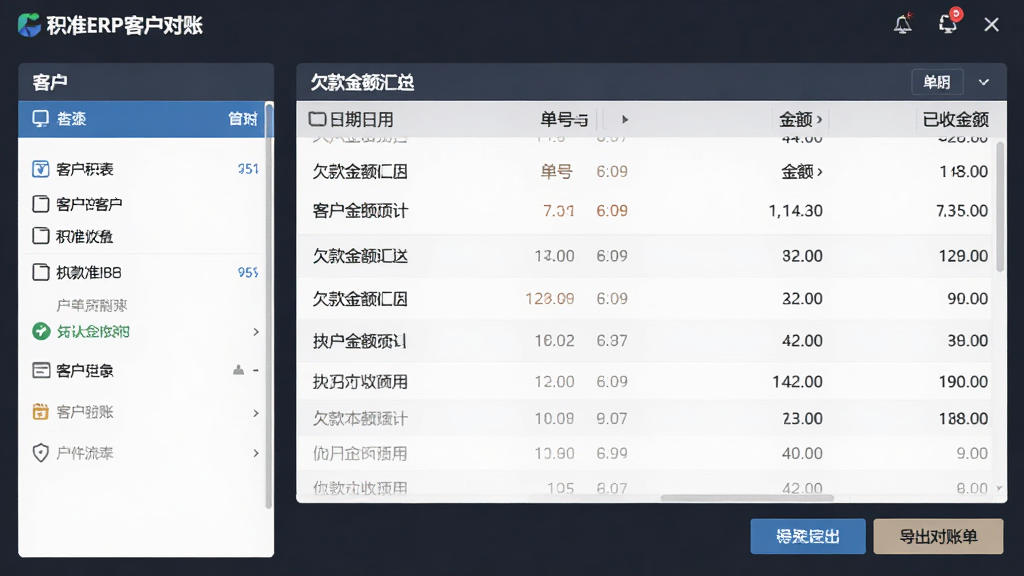Screen dimensions: 1024x576
Task: Tick the checkbox beside 执款准IBB
Action: pyautogui.click(x=40, y=272)
